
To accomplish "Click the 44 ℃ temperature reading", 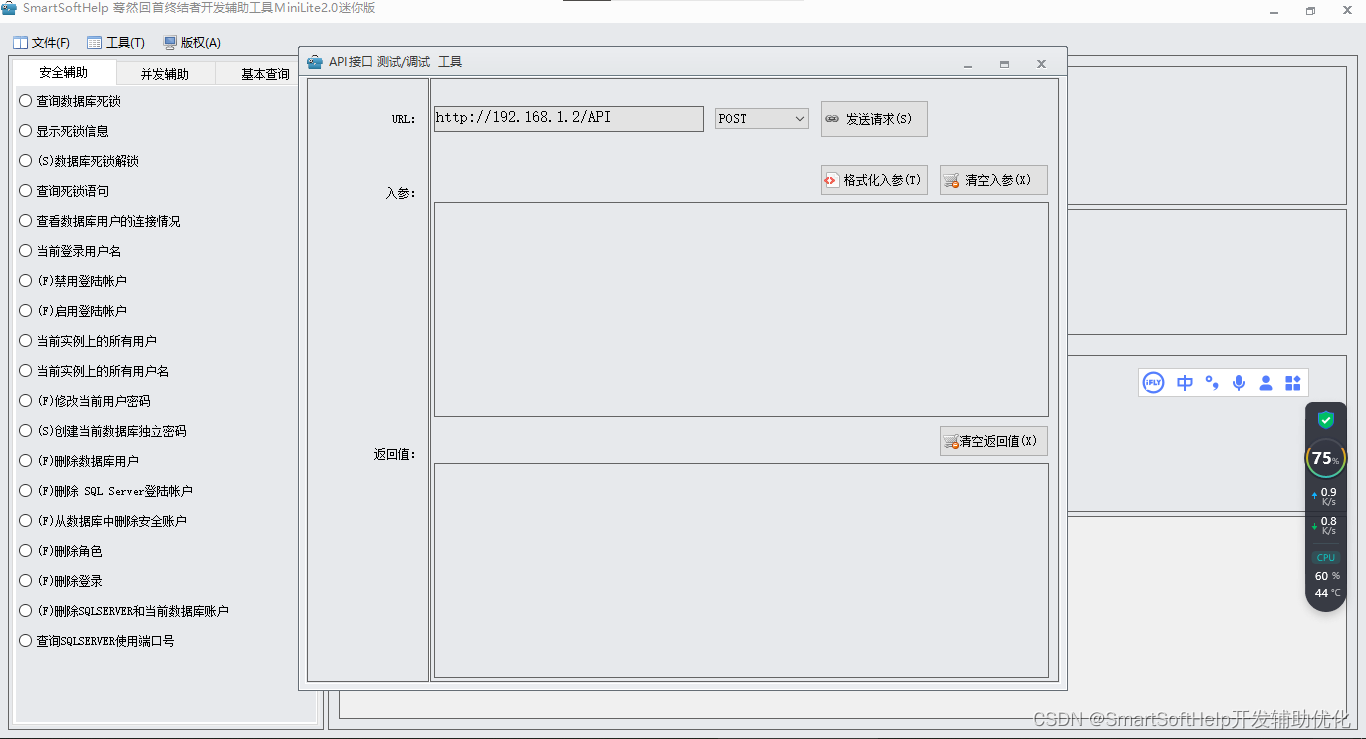I will tap(1327, 593).
